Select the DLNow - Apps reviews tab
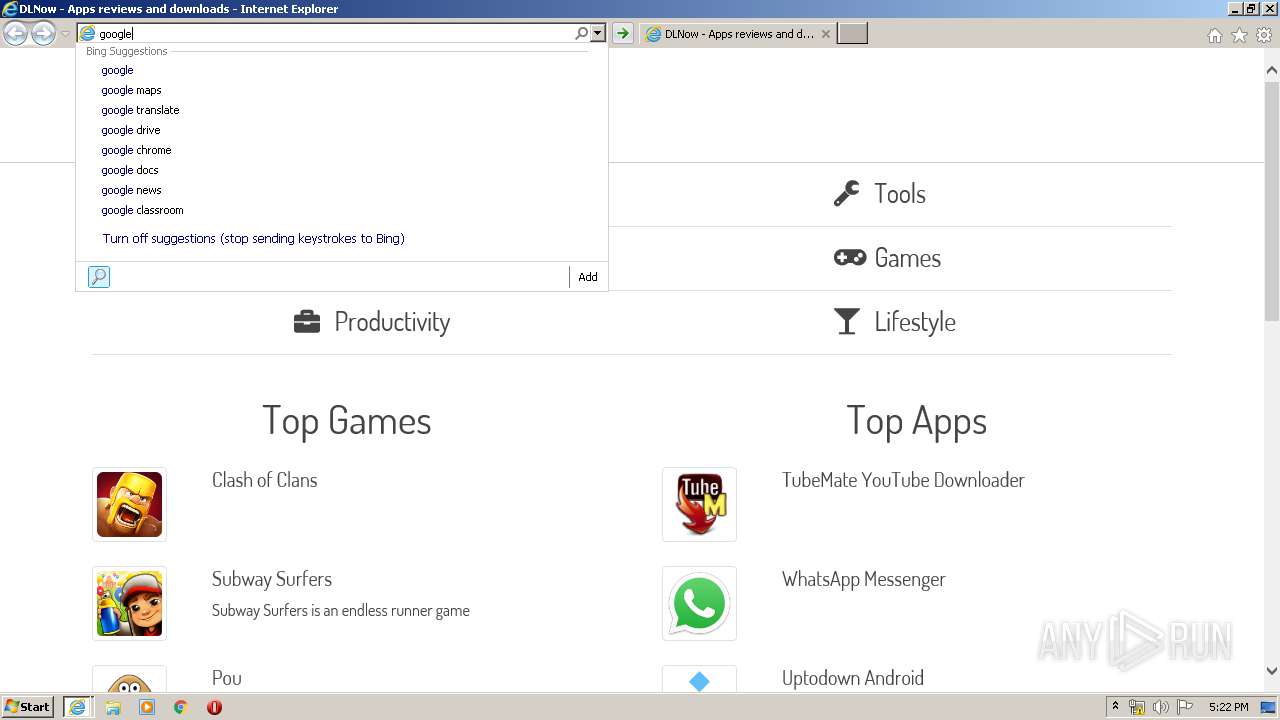 pyautogui.click(x=738, y=34)
